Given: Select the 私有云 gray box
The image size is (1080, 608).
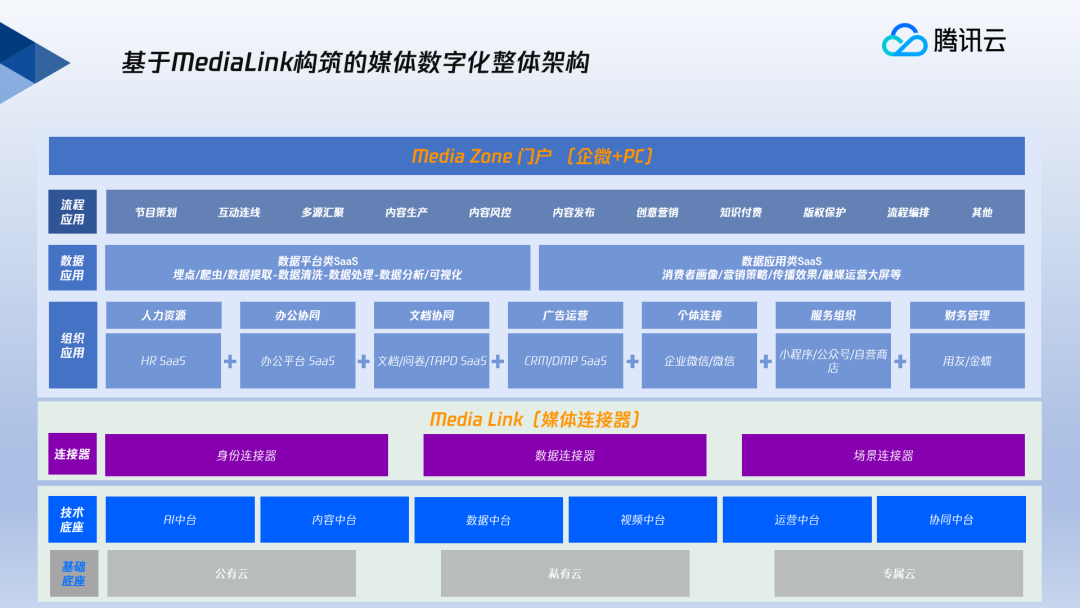Looking at the screenshot, I should [x=565, y=573].
